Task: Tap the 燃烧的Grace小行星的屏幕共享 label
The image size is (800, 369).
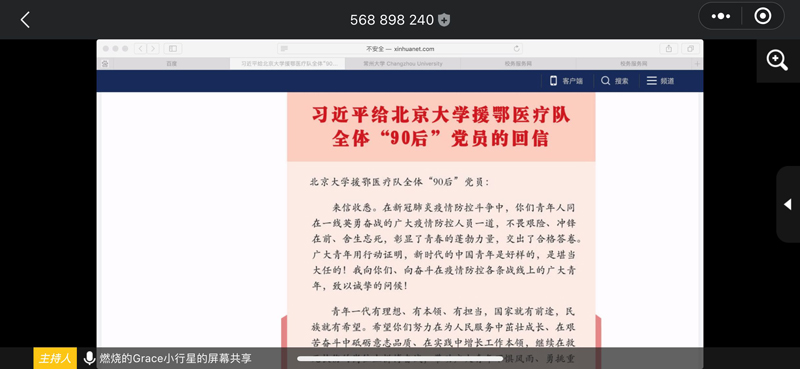Action: pos(175,358)
